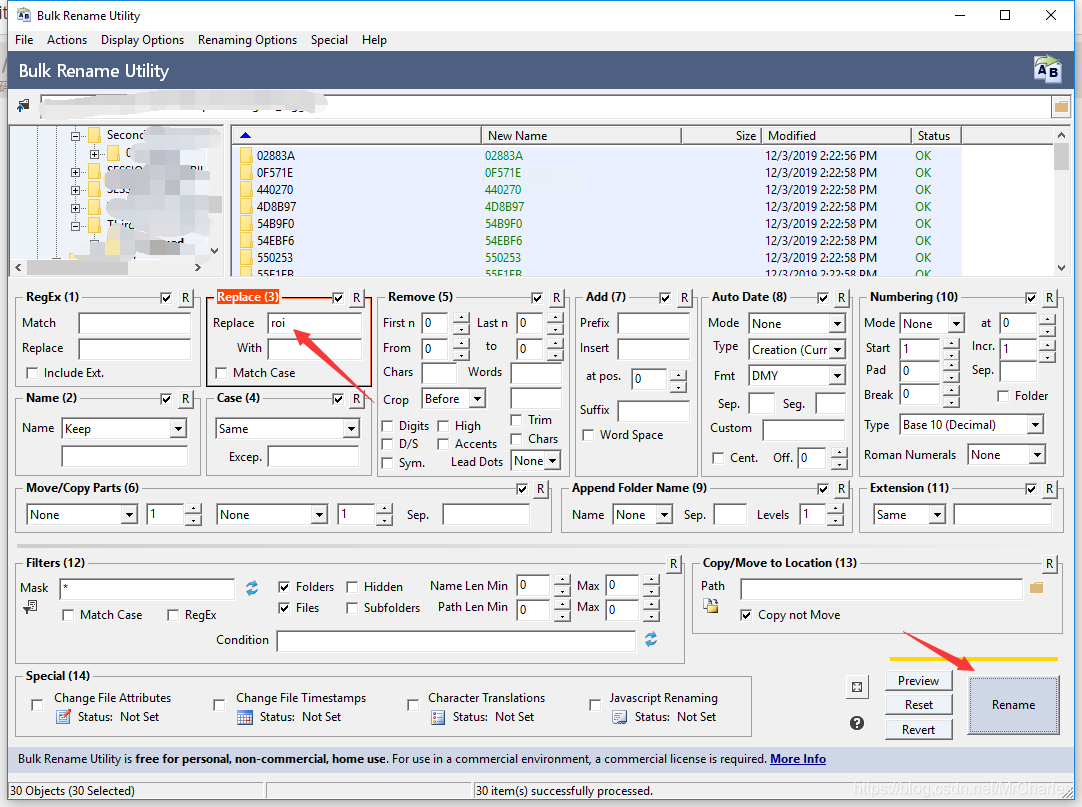Screen dimensions: 1082x807
Task: Click the help question mark icon
Action: click(x=857, y=723)
